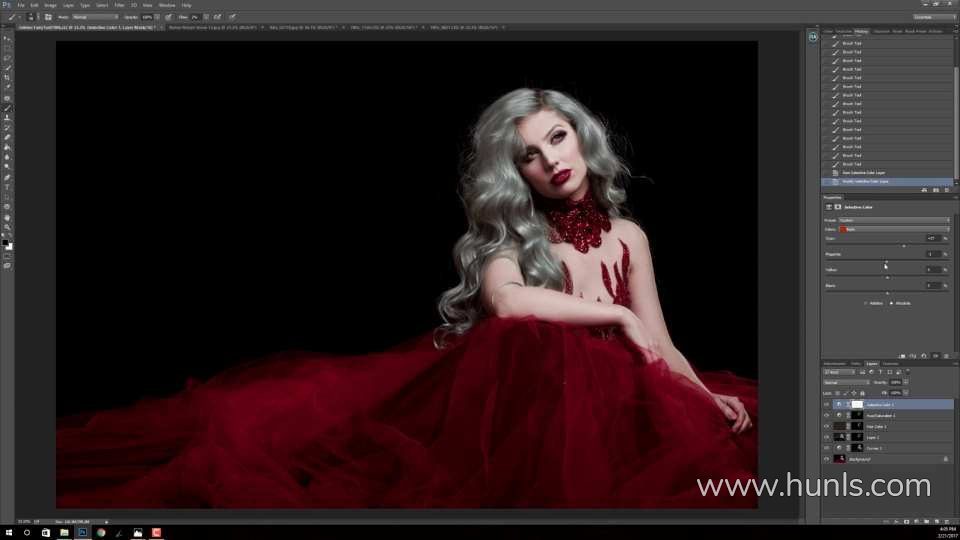Select the Dodge tool

[7, 166]
